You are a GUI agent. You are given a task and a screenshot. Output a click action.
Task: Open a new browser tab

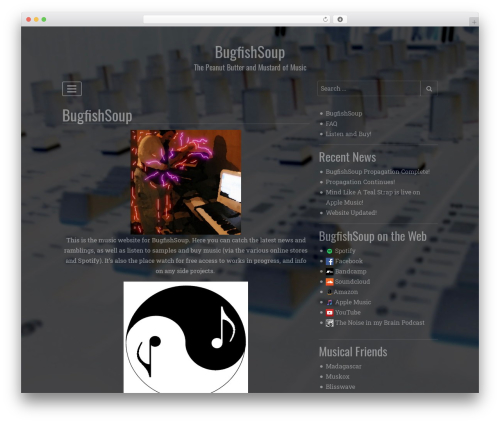pos(474,22)
